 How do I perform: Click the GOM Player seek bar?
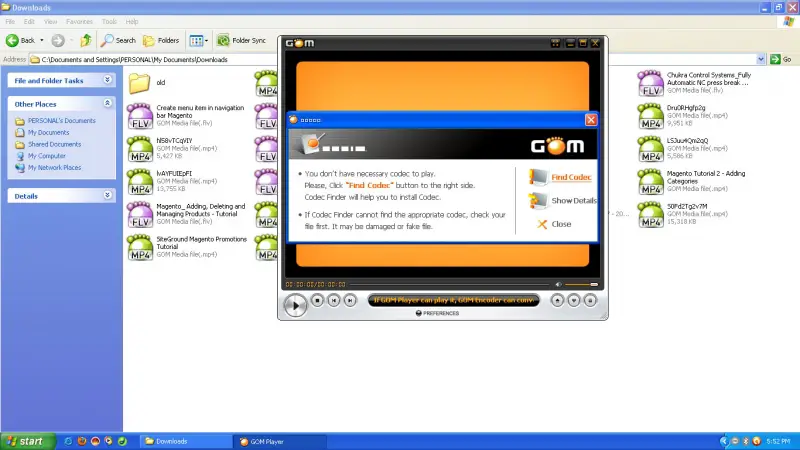point(450,284)
